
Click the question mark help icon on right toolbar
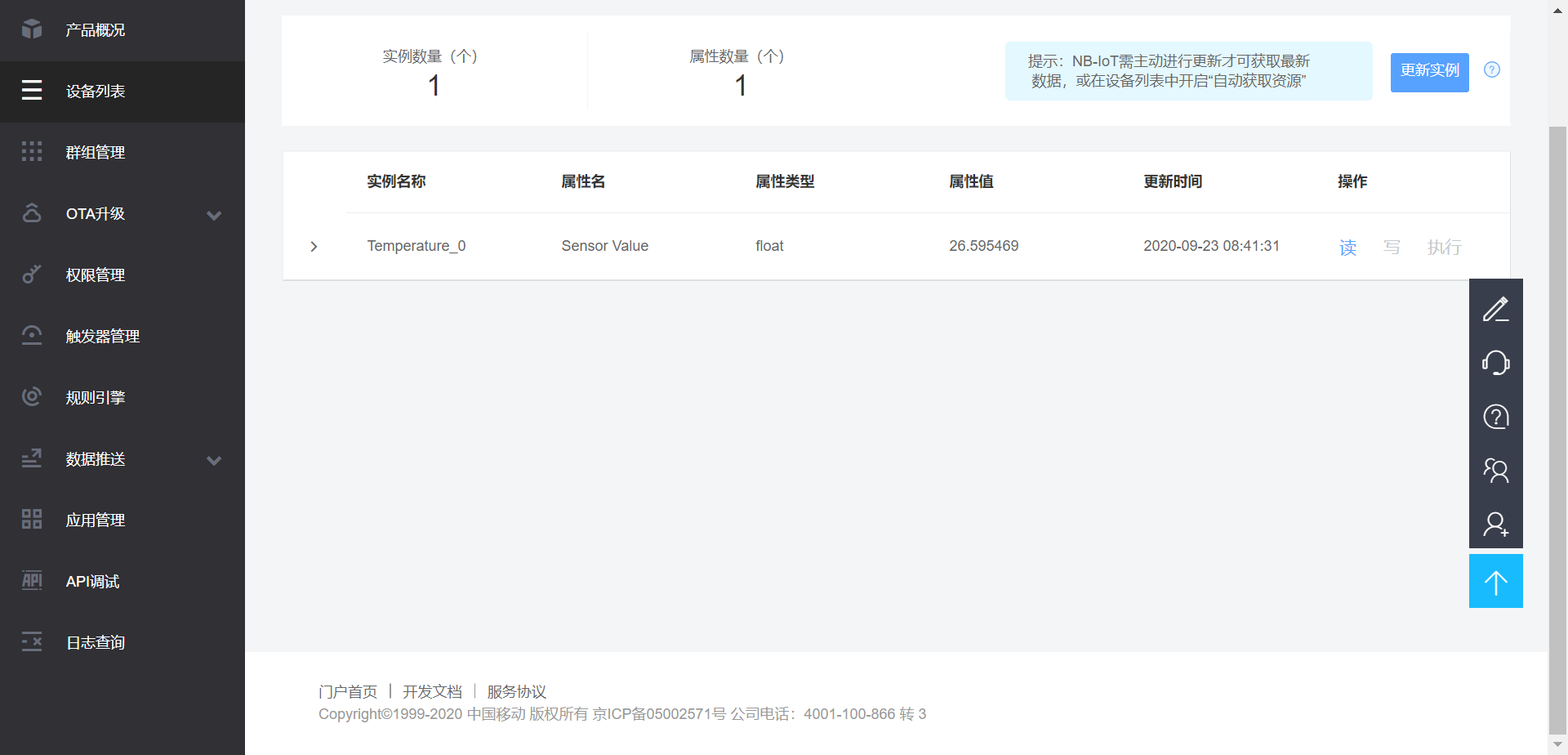click(x=1496, y=417)
